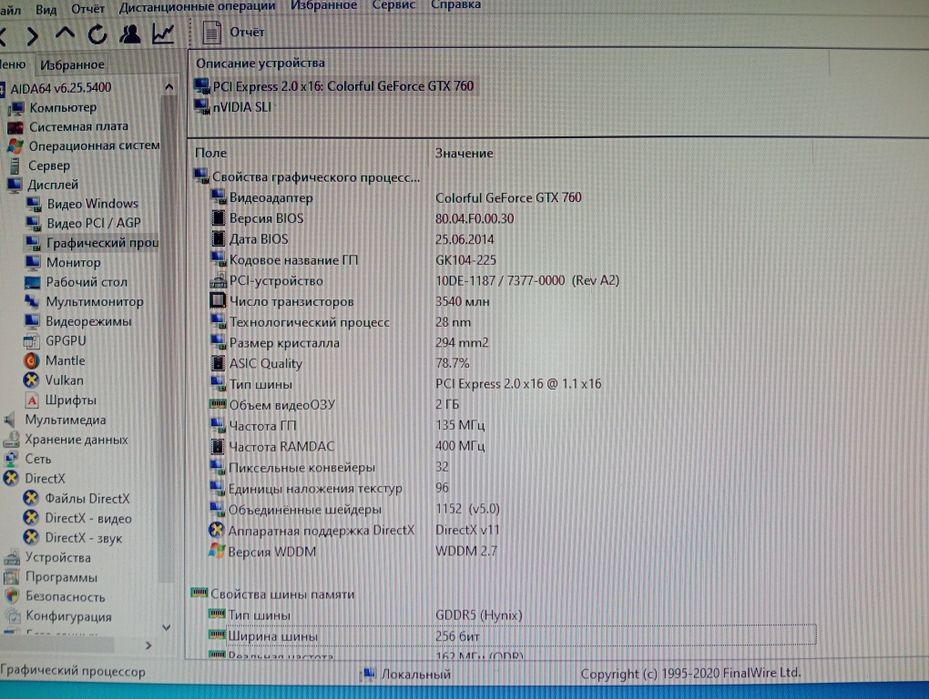Click the Безопасность shield icon
The image size is (929, 699).
pyautogui.click(x=11, y=597)
